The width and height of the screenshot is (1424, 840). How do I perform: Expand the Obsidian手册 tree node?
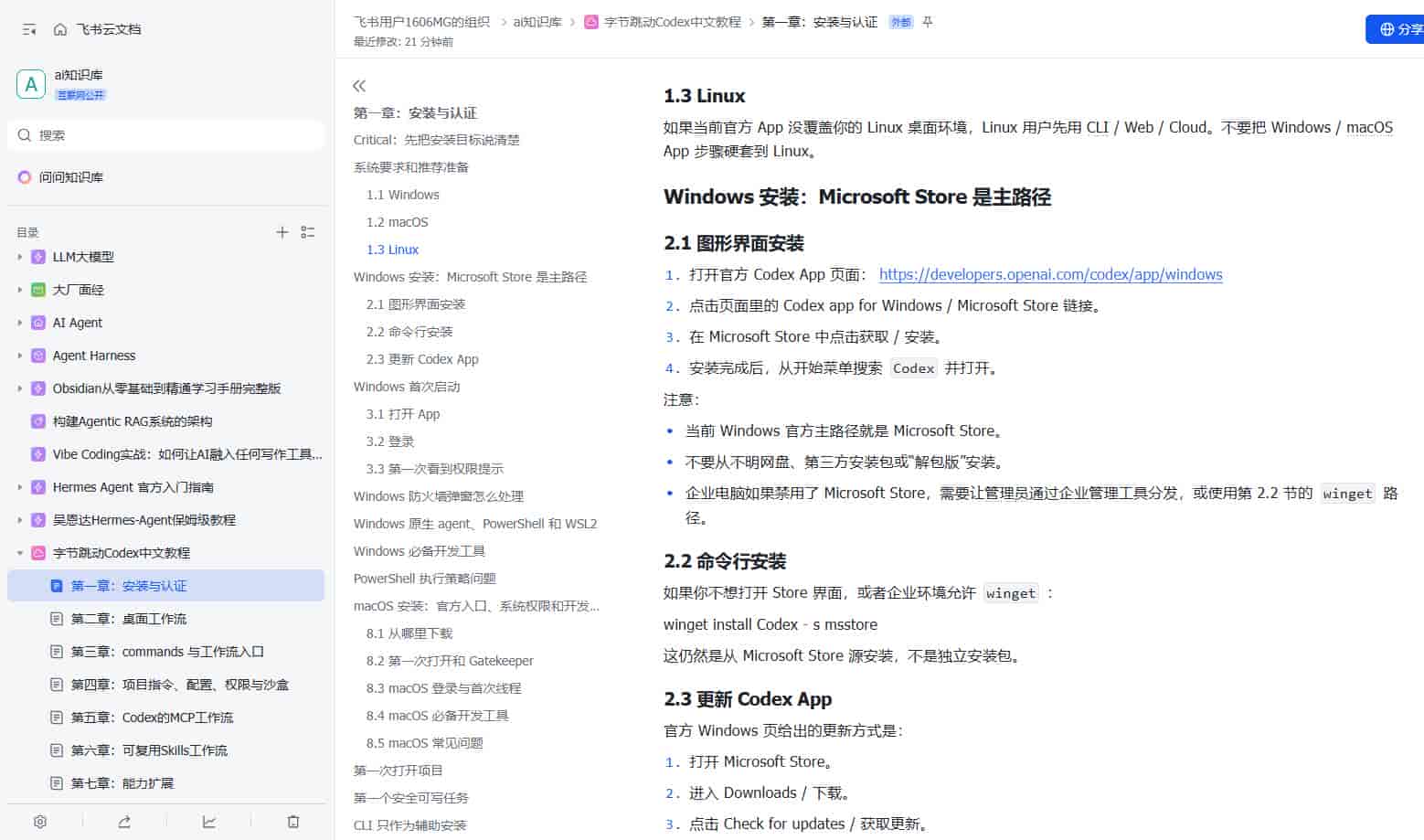tap(20, 388)
